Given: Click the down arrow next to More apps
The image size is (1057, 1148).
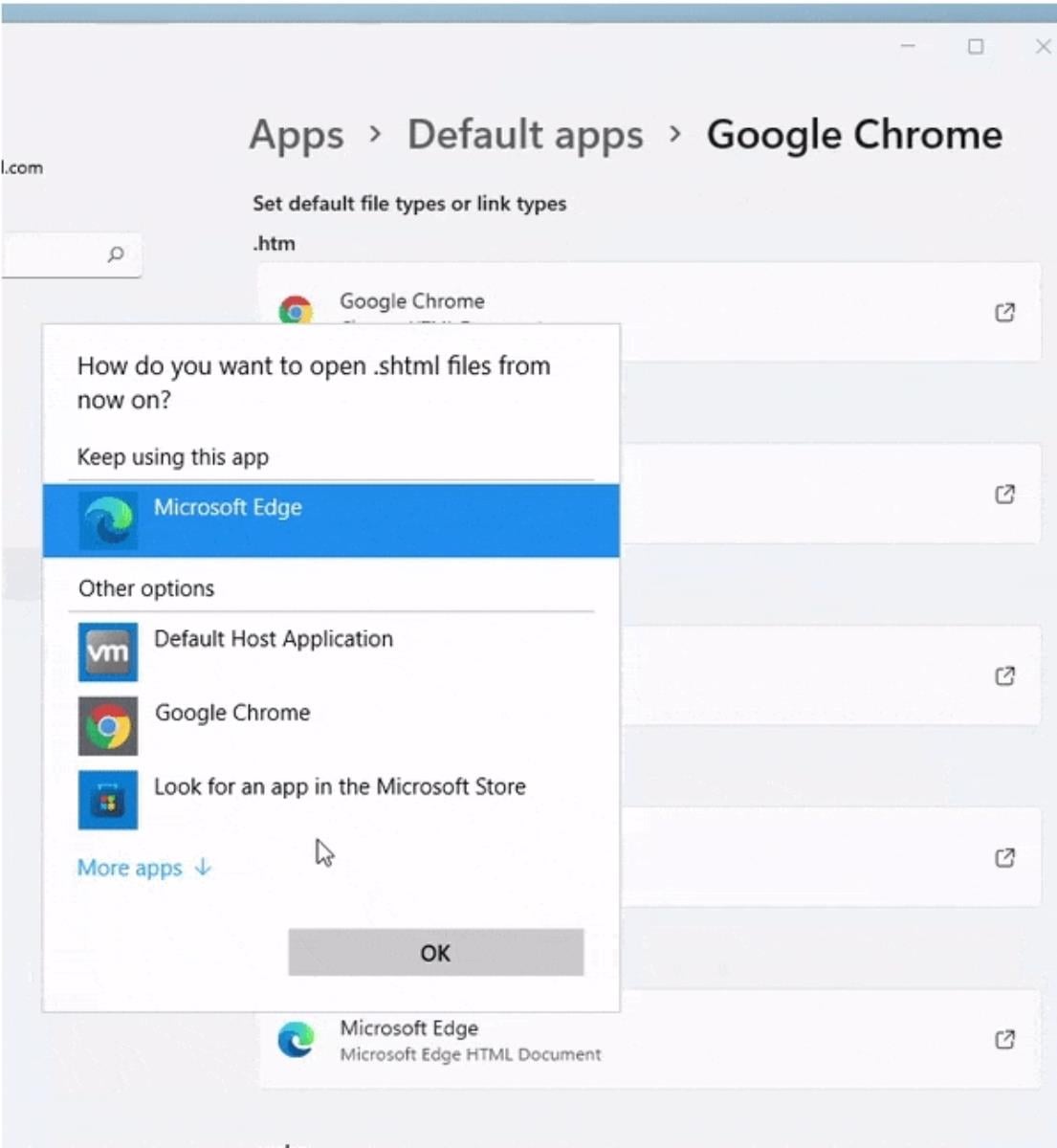Looking at the screenshot, I should pos(203,868).
